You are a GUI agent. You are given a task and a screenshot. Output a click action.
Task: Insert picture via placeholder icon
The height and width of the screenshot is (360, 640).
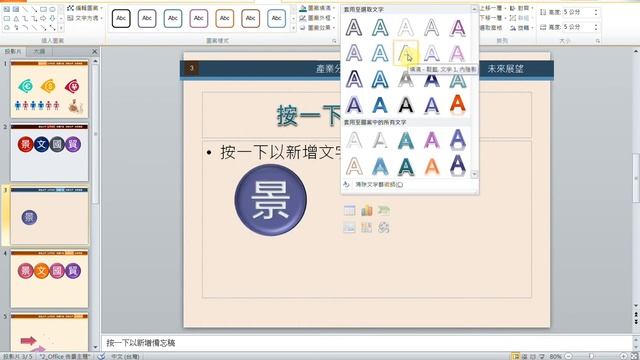(349, 227)
